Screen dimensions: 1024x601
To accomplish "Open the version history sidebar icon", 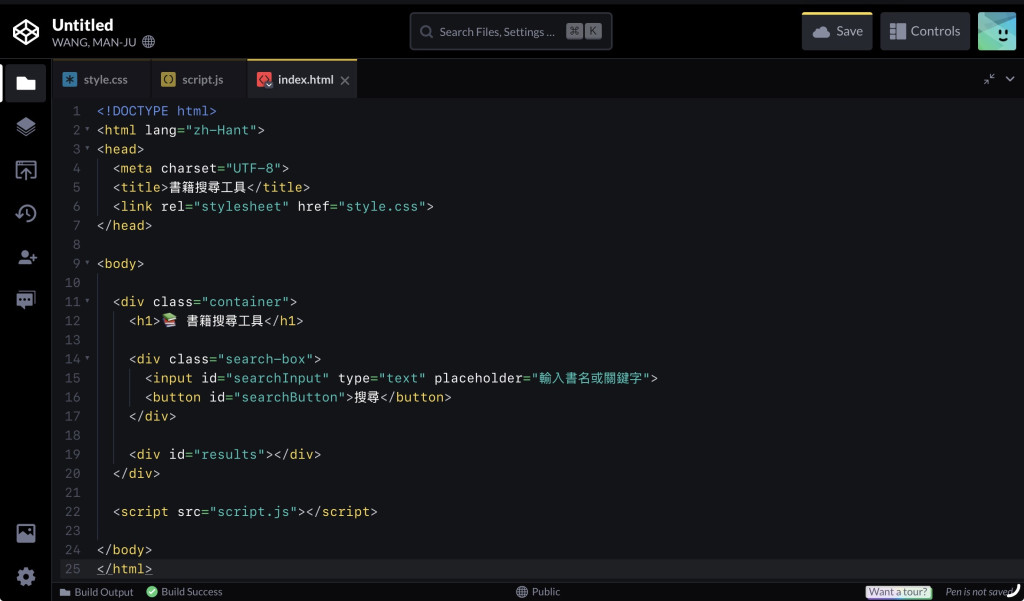I will 25,214.
